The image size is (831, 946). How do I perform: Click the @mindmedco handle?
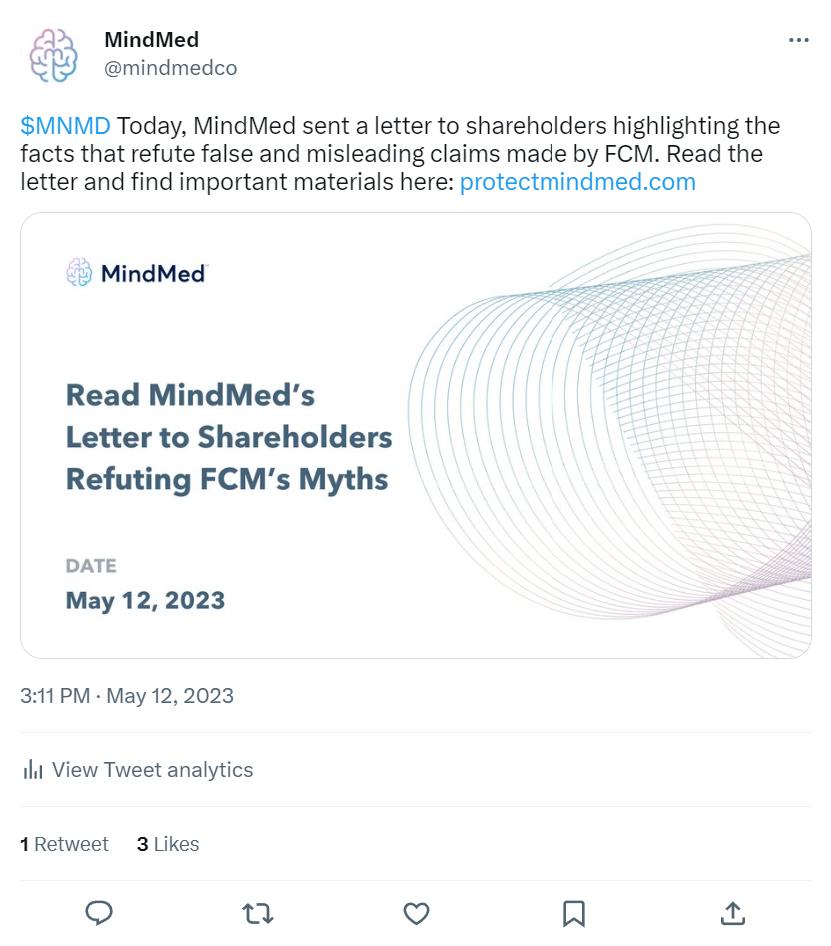170,68
